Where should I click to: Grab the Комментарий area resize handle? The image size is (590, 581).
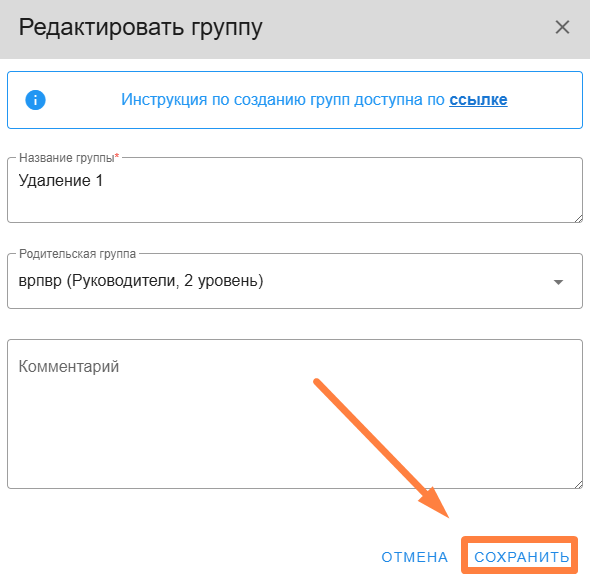[x=579, y=484]
